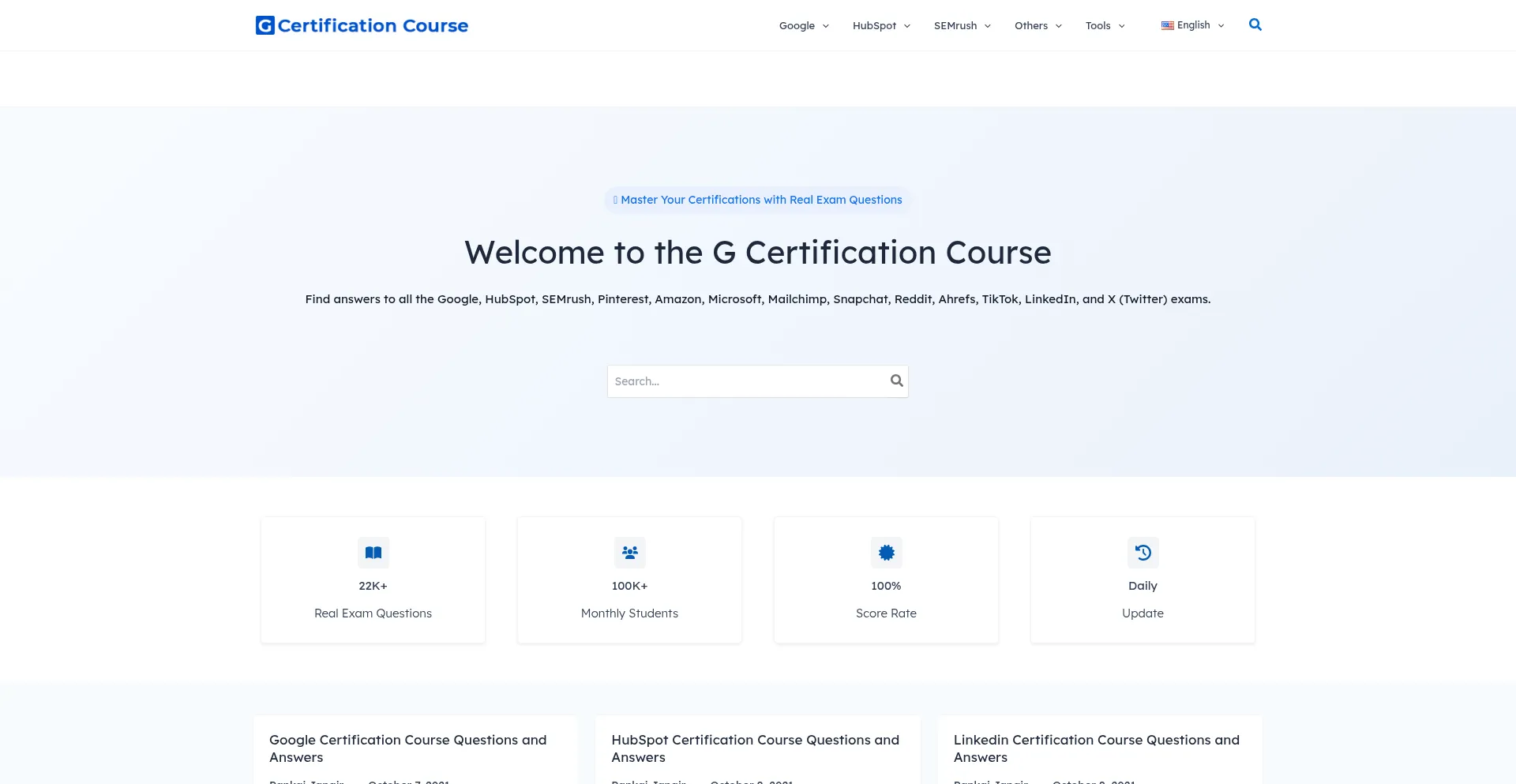
Task: Open search via header magnifier icon
Action: pos(1255,25)
